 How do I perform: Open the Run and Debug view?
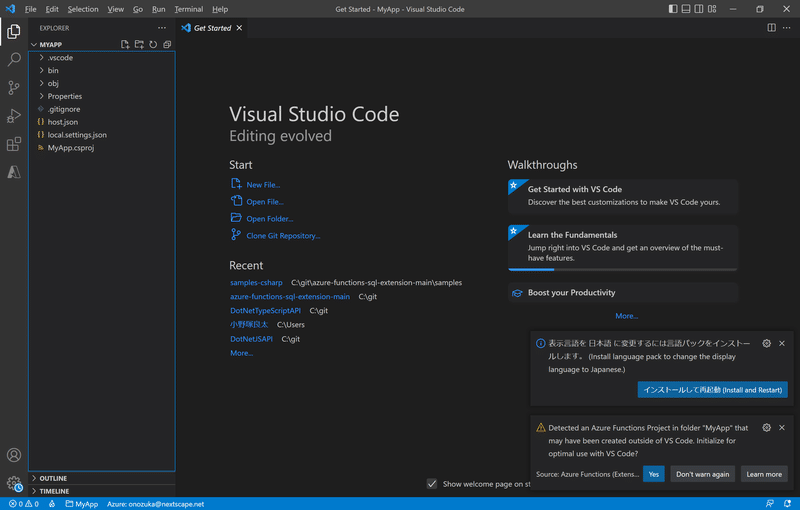[x=14, y=116]
